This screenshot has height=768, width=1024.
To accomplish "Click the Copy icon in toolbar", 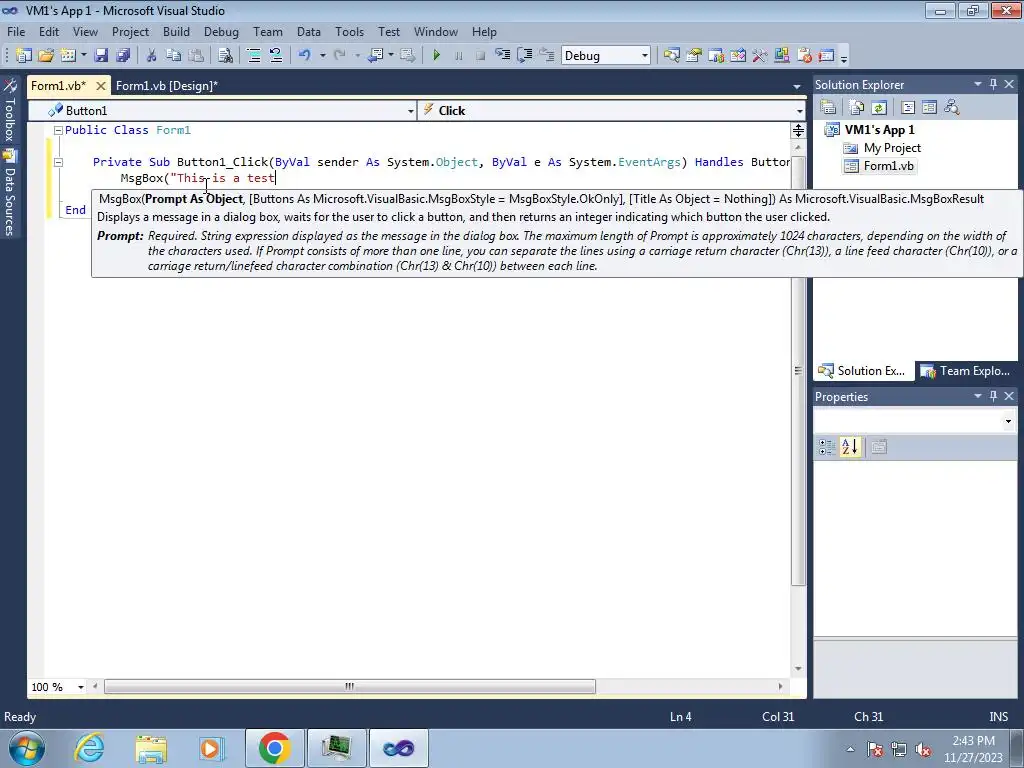I will click(173, 56).
